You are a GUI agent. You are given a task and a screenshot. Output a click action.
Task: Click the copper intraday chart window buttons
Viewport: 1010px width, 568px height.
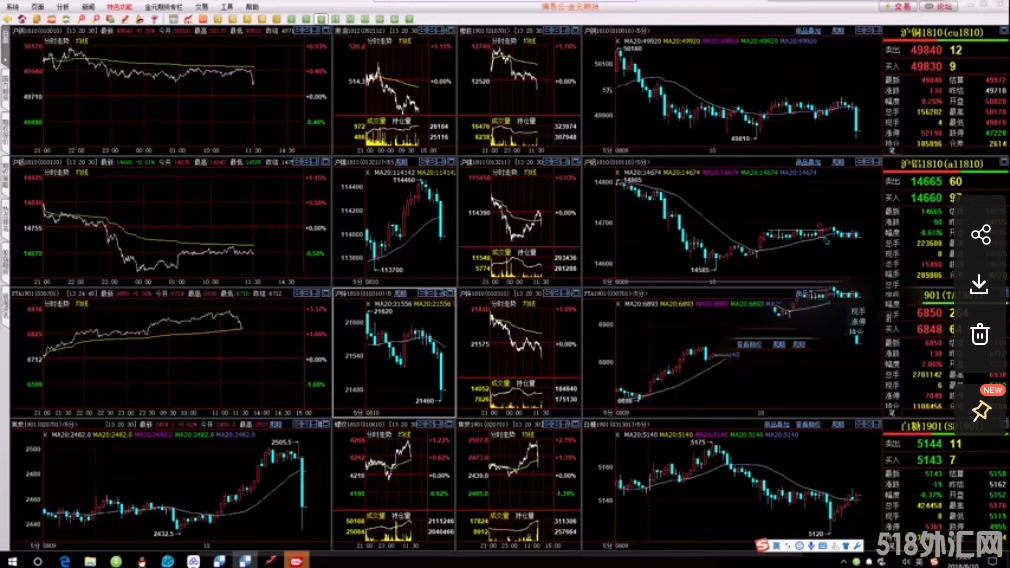pyautogui.click(x=312, y=30)
